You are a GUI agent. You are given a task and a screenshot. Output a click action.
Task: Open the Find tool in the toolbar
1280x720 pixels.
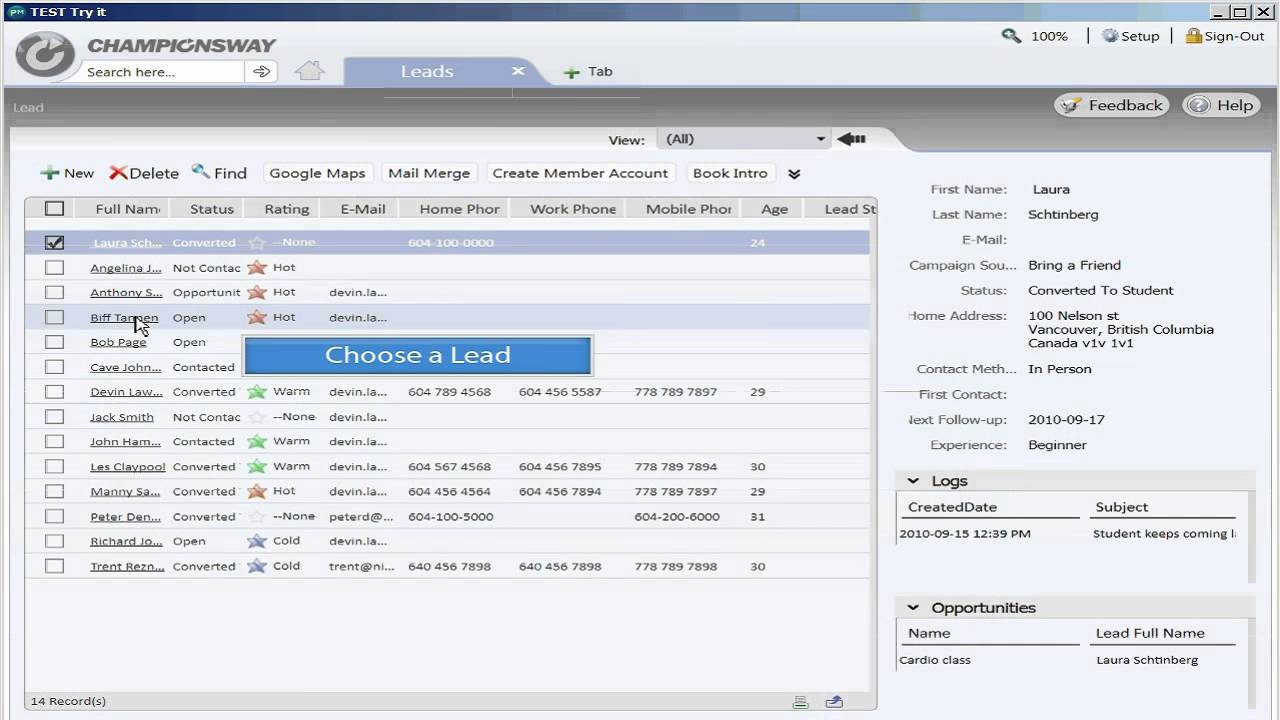tap(219, 173)
